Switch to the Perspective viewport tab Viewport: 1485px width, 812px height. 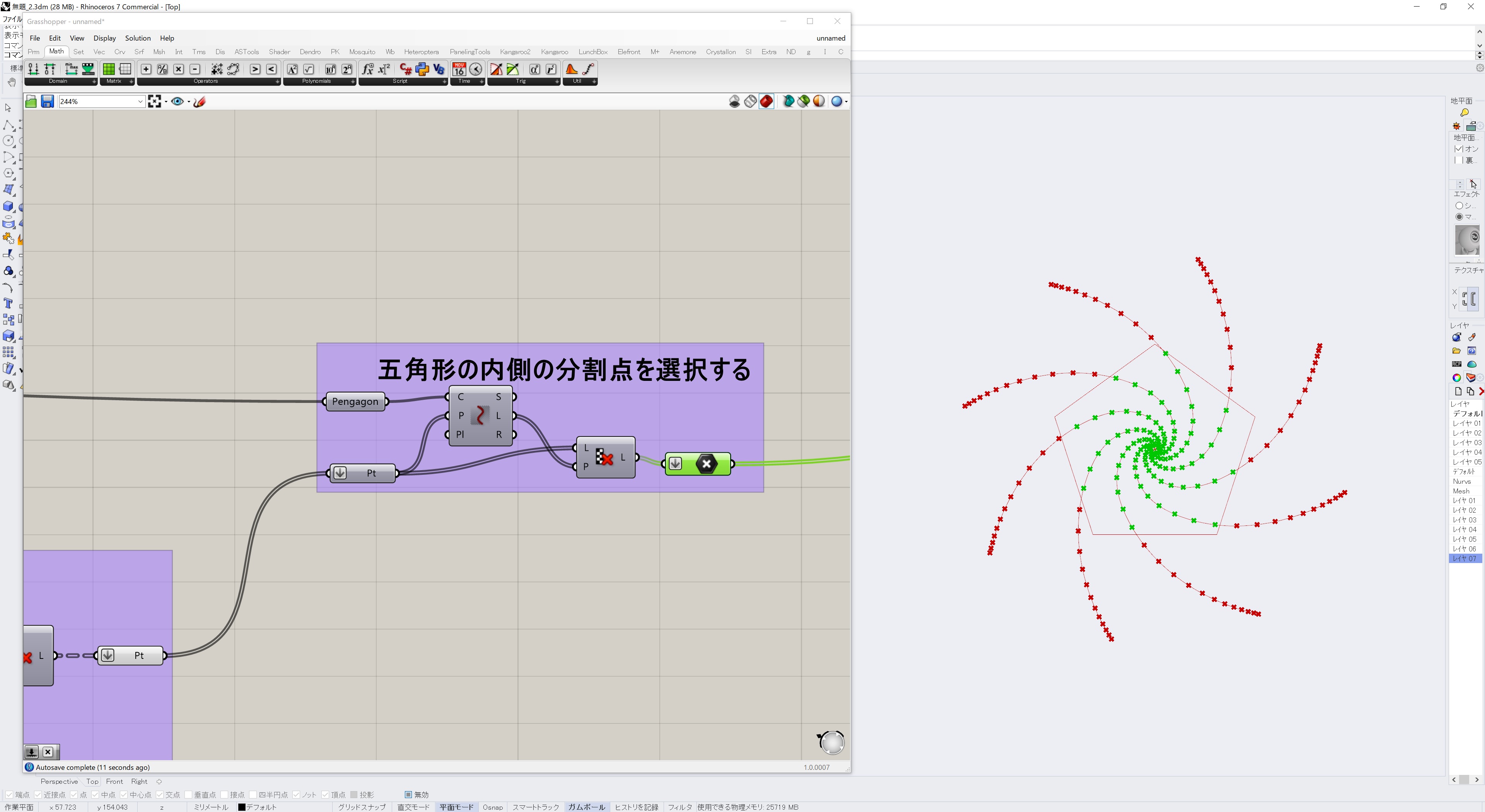coord(59,781)
